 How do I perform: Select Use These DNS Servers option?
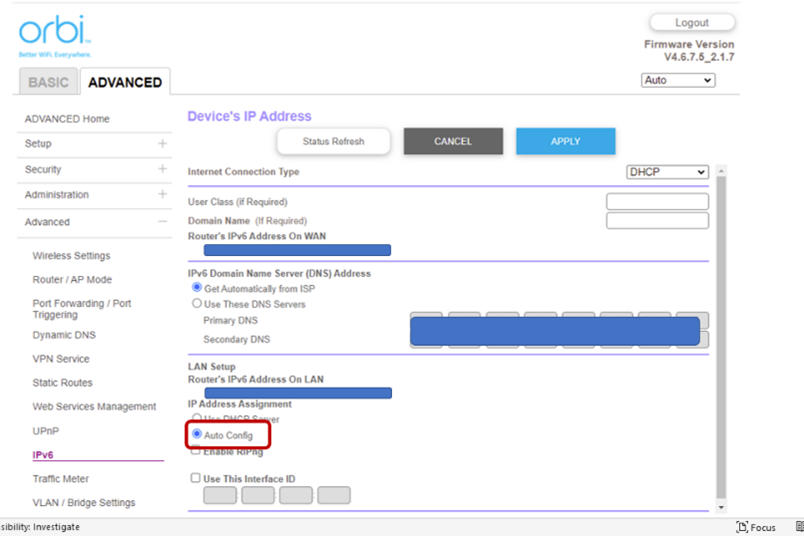click(197, 304)
